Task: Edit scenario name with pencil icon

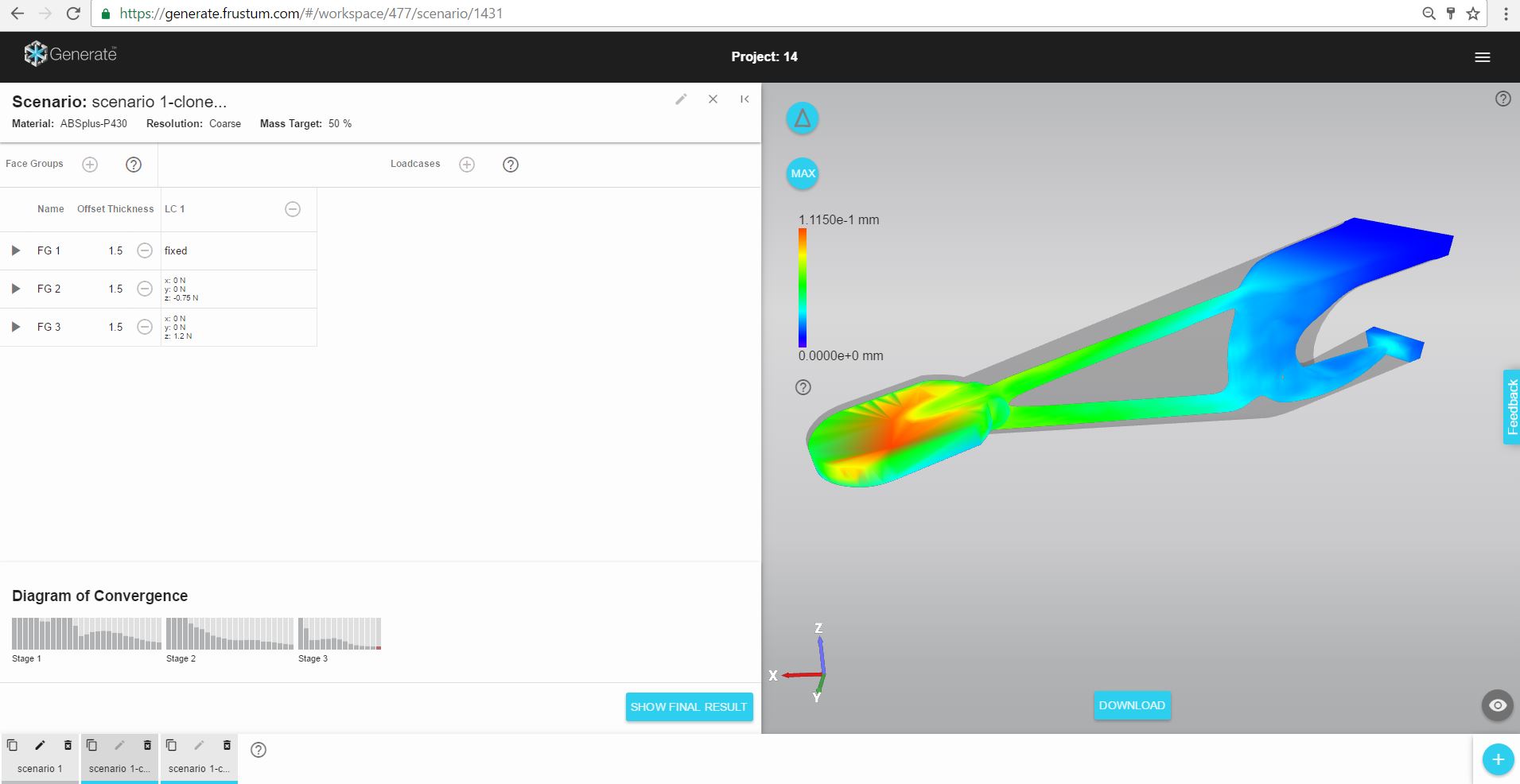Action: 681,99
